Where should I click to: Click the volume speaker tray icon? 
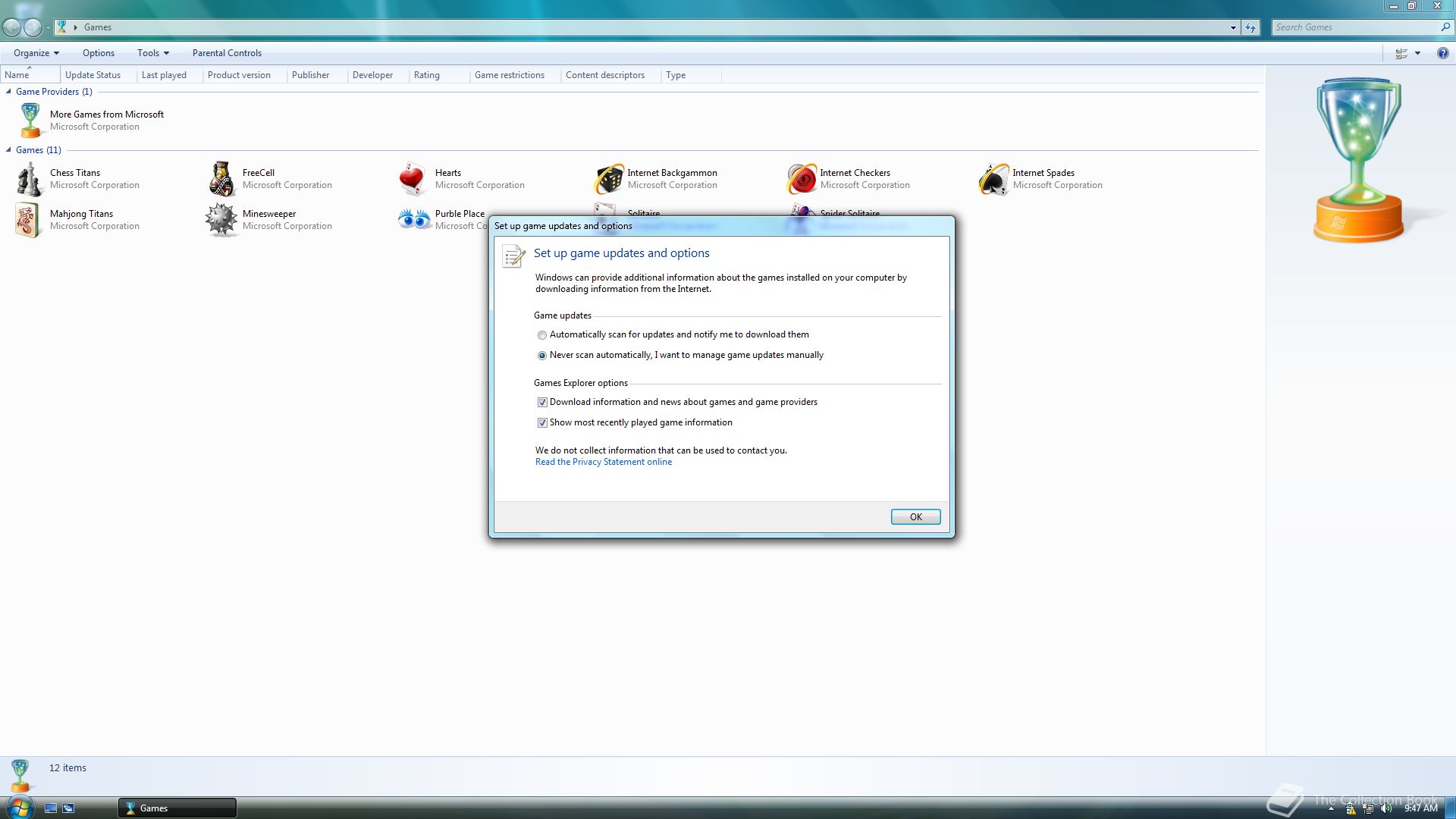click(x=1387, y=808)
